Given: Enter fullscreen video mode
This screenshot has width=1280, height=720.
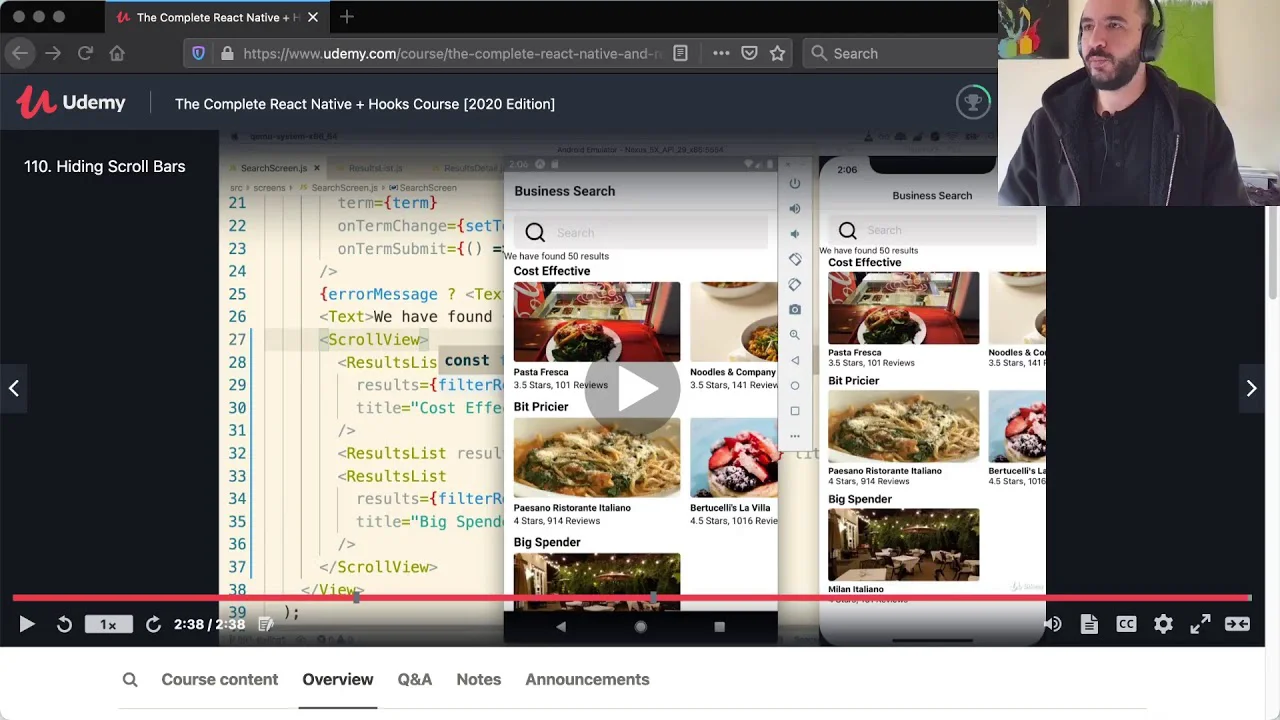Looking at the screenshot, I should (x=1200, y=624).
